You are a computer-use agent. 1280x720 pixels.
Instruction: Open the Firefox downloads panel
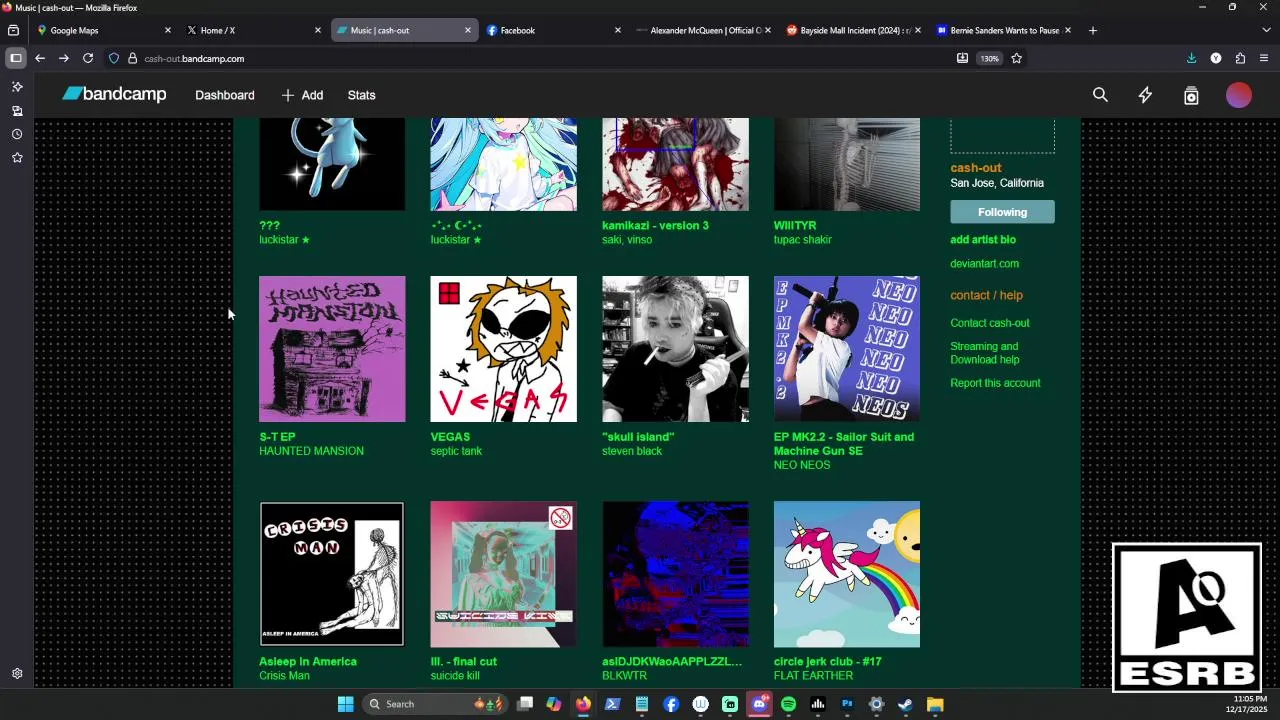pyautogui.click(x=1191, y=58)
